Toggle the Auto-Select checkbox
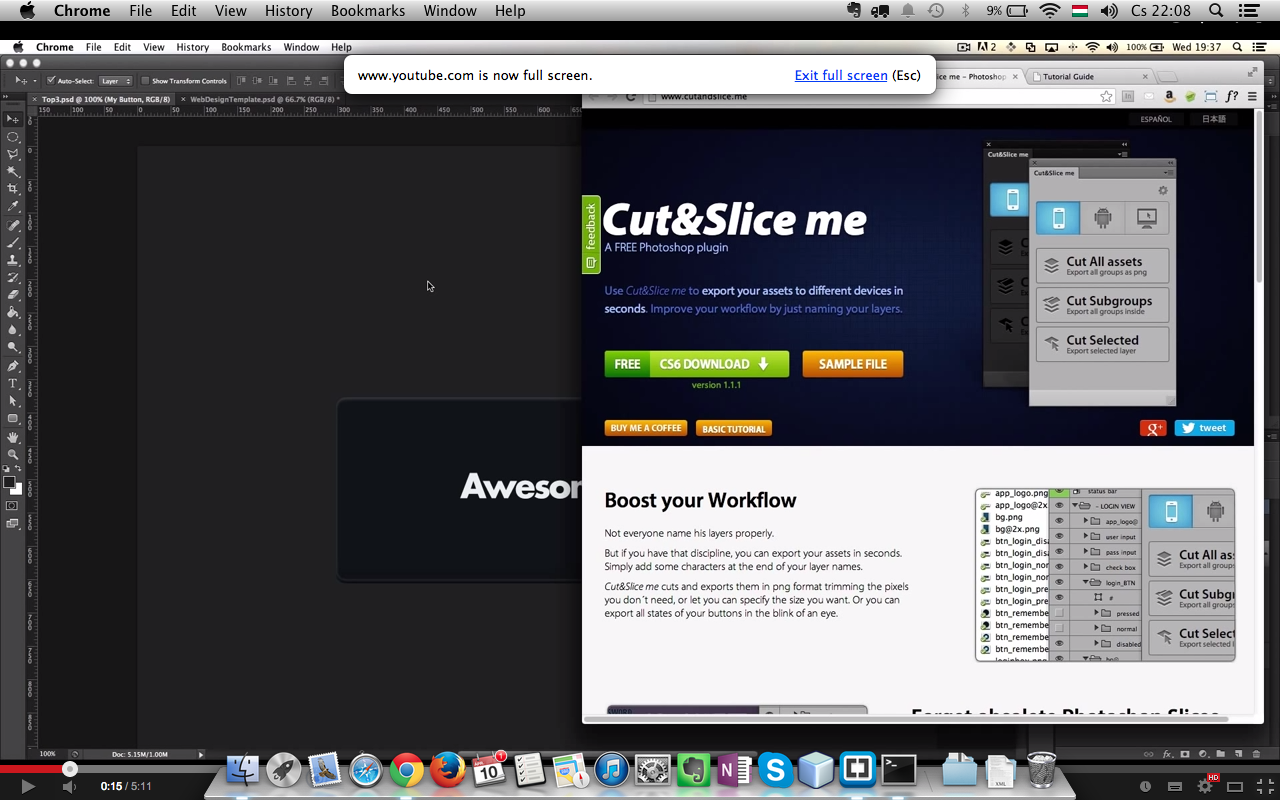This screenshot has width=1280, height=800. click(51, 81)
